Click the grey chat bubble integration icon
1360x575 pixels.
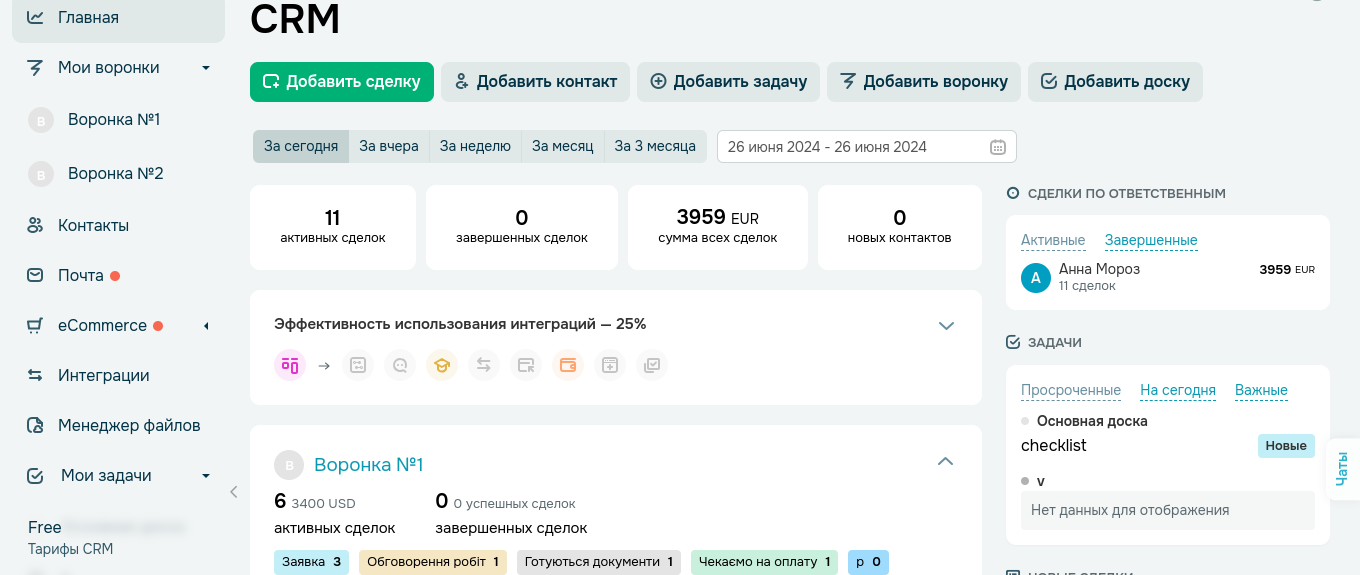tap(400, 365)
